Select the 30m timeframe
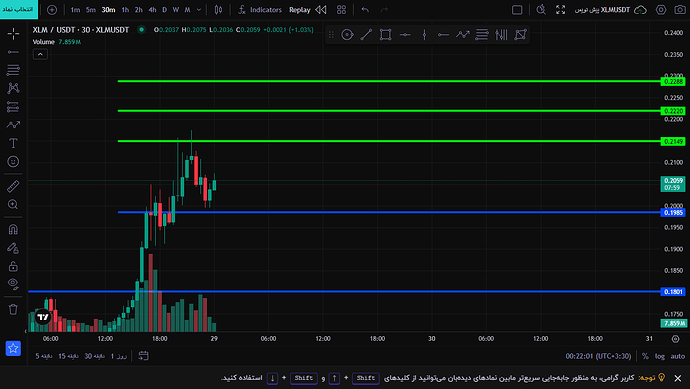 pos(108,10)
